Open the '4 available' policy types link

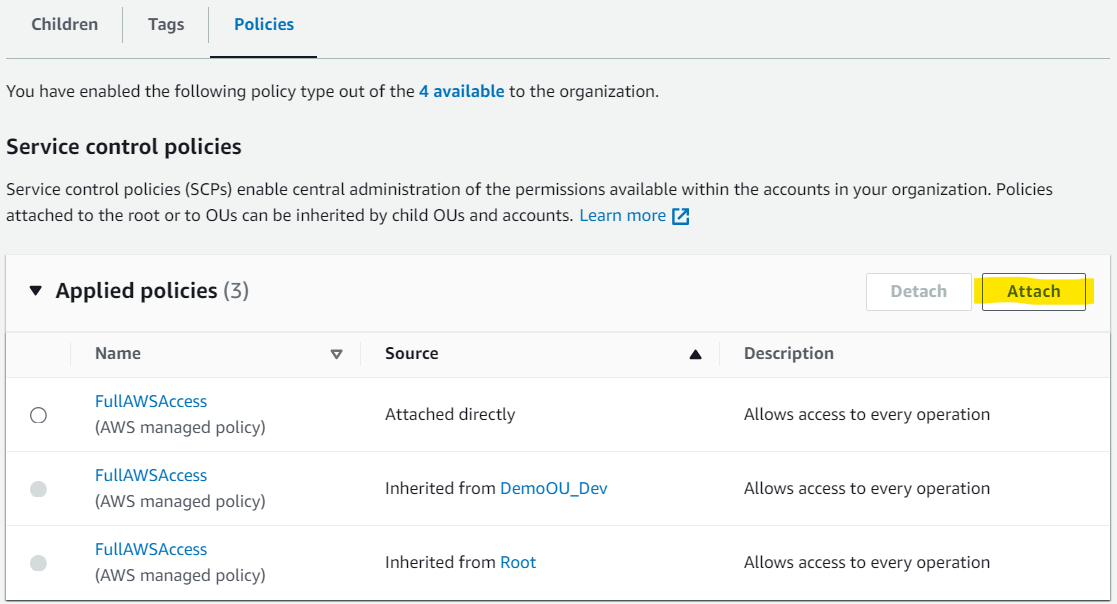tap(462, 91)
